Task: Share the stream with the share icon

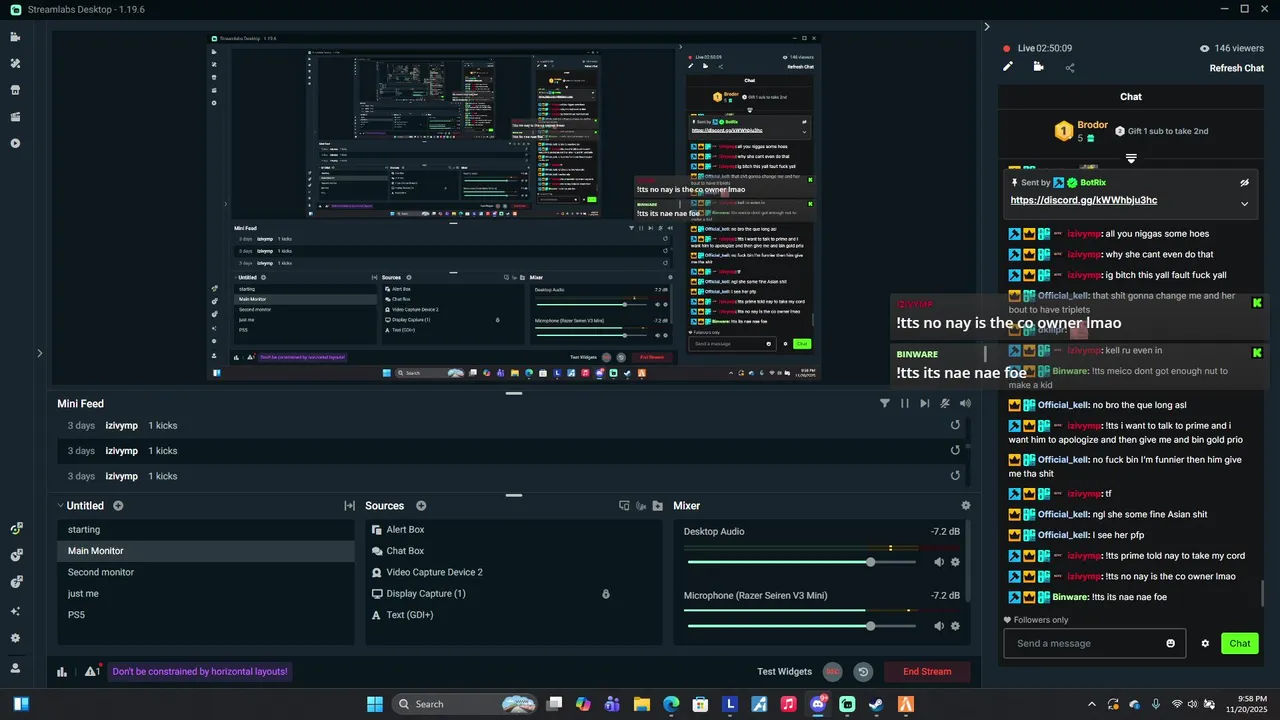Action: click(1070, 68)
